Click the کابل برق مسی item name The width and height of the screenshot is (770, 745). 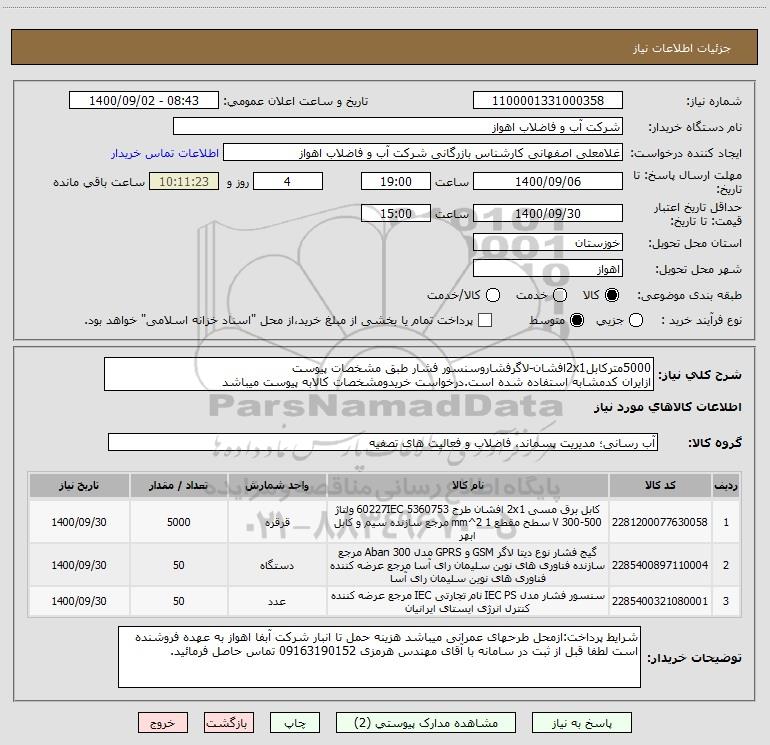[468, 522]
